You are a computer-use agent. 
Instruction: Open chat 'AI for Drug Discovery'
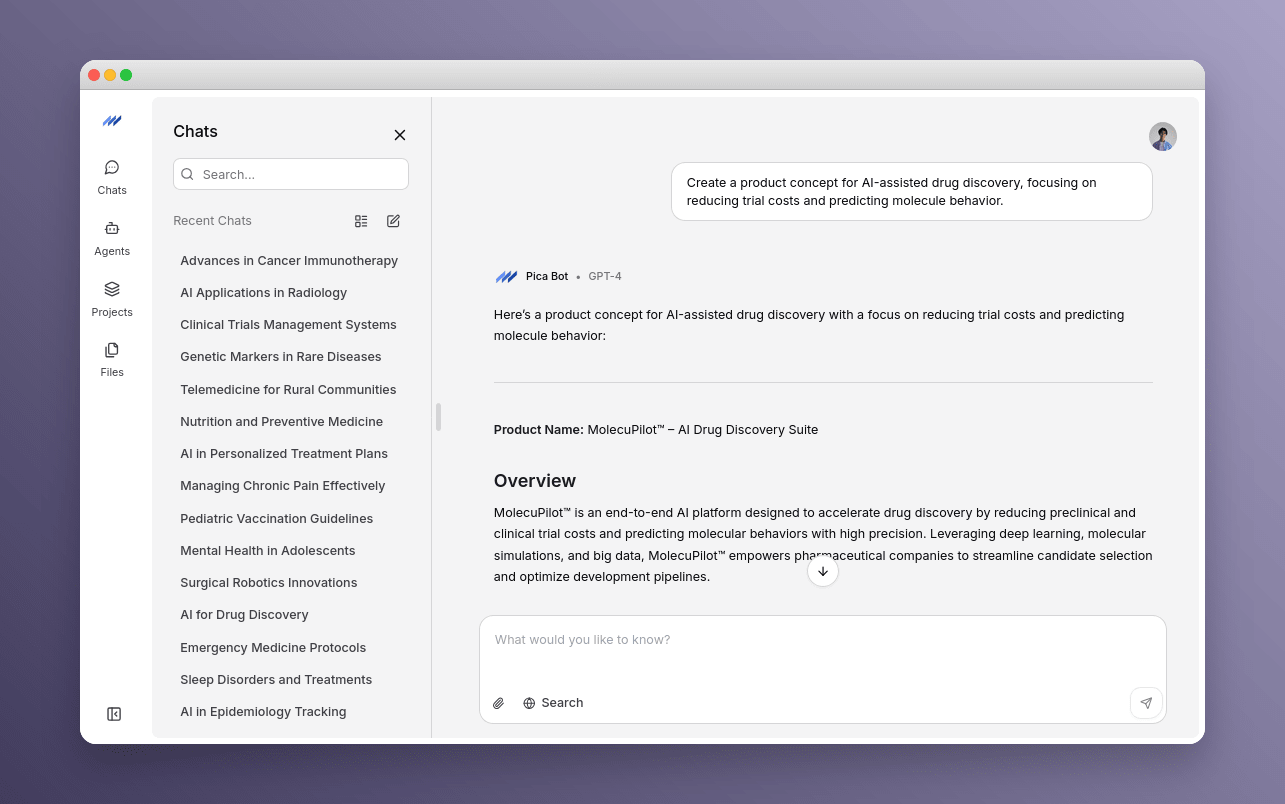[x=244, y=615]
